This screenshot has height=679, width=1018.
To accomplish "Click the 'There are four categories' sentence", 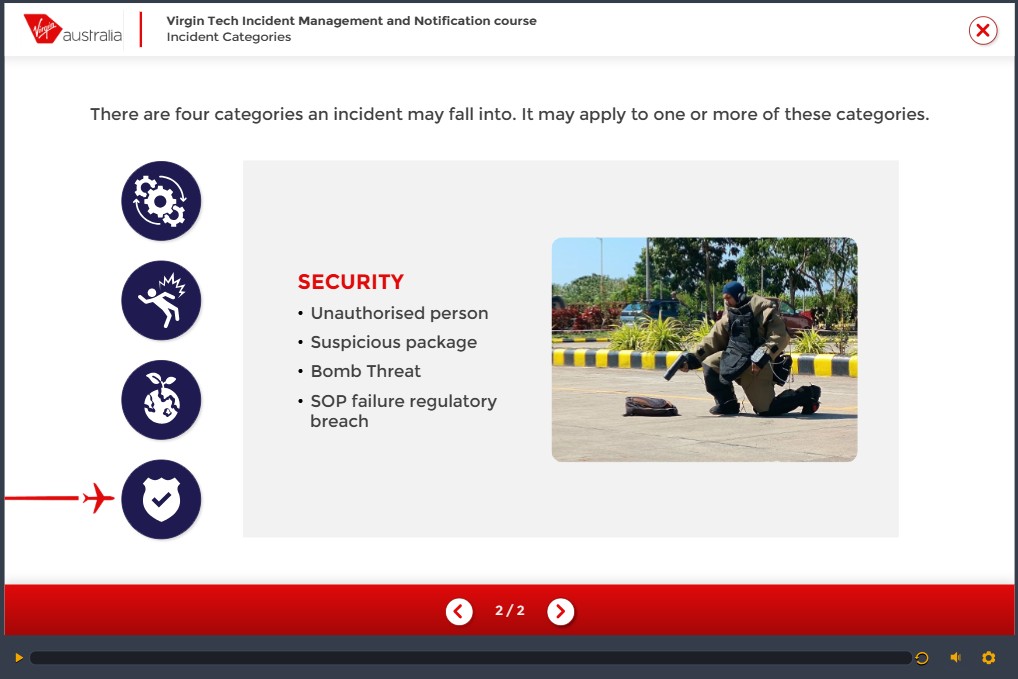I will click(x=510, y=114).
